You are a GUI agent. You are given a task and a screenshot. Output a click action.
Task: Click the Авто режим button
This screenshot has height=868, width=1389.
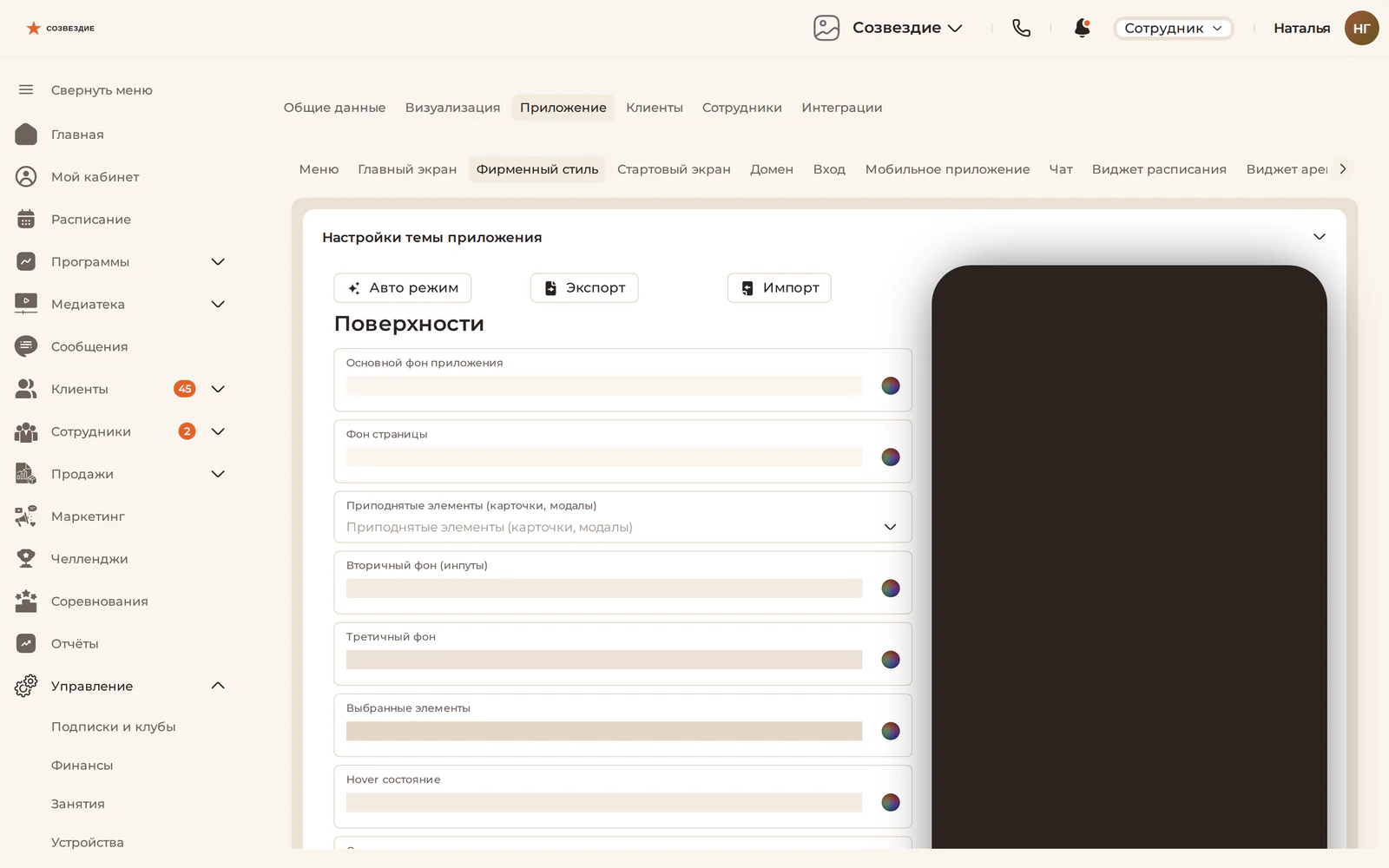tap(403, 288)
